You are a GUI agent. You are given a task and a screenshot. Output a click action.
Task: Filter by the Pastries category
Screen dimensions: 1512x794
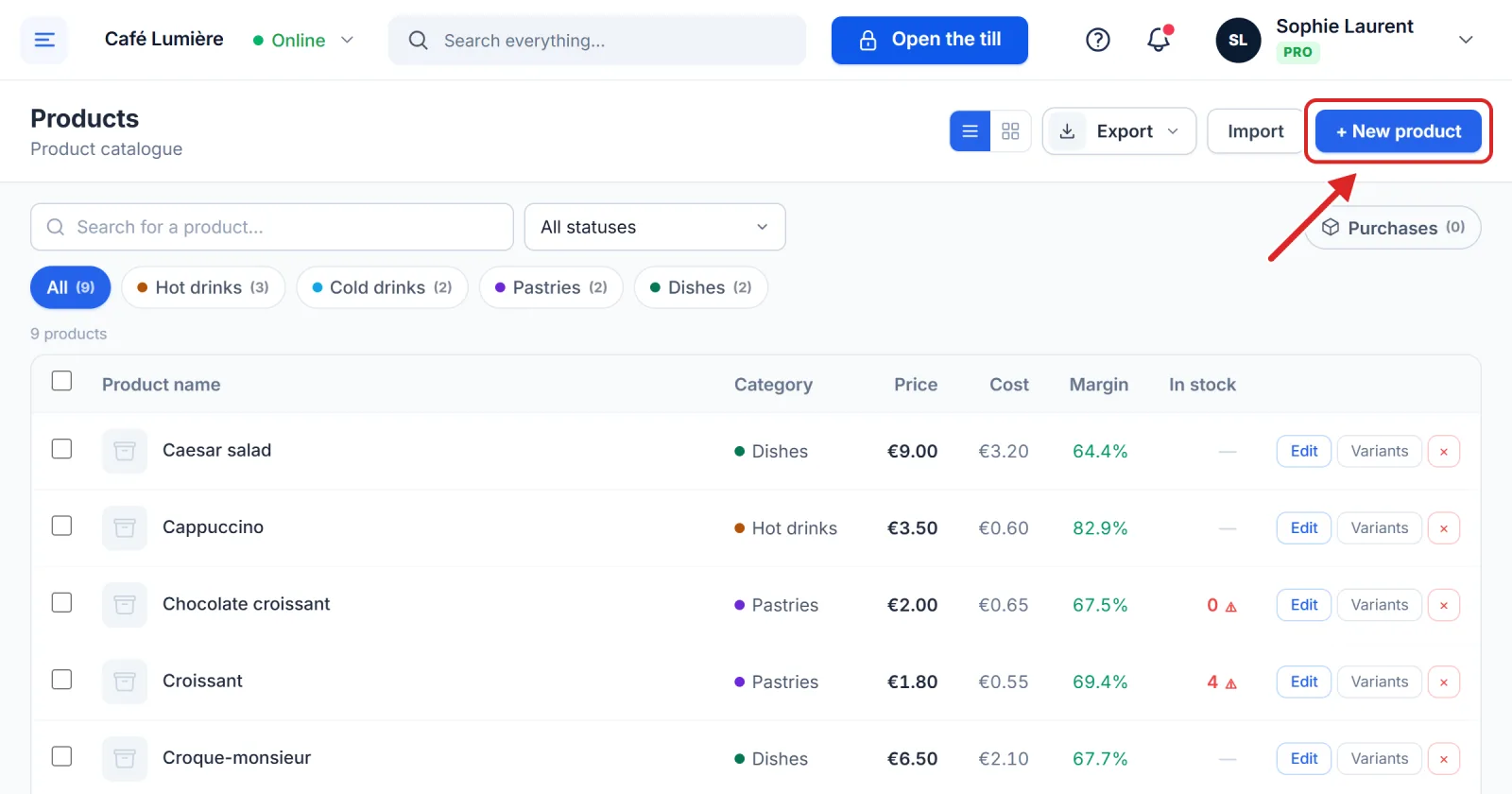click(x=551, y=287)
